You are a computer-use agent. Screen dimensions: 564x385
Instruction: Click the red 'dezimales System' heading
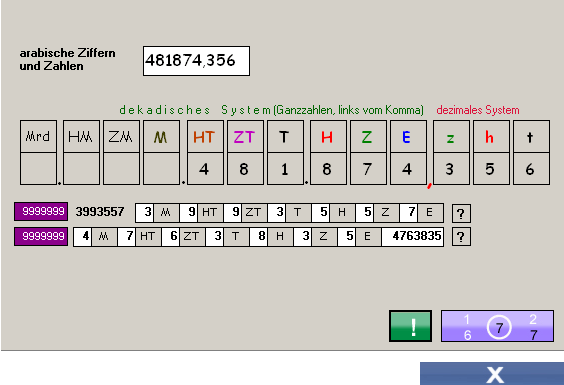478,110
